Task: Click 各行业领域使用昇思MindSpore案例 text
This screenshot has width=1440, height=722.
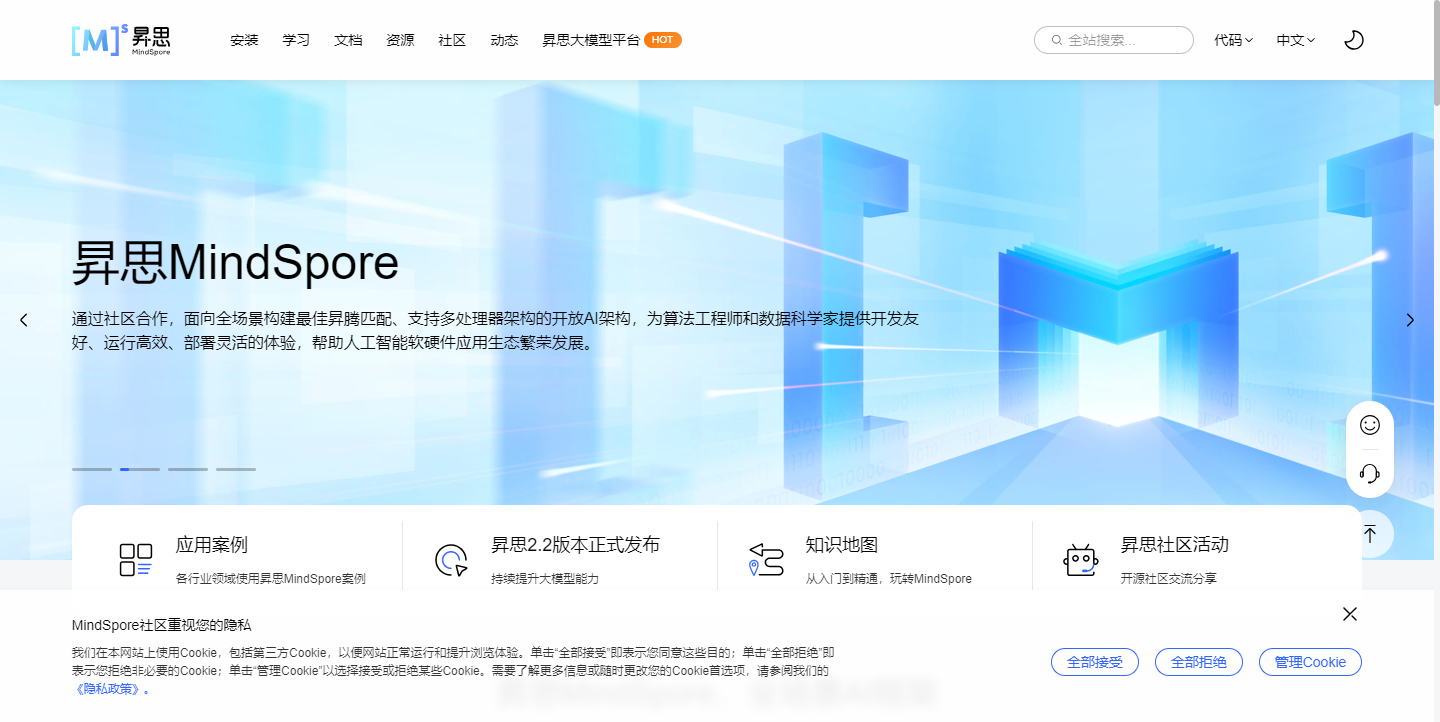Action: pos(270,578)
